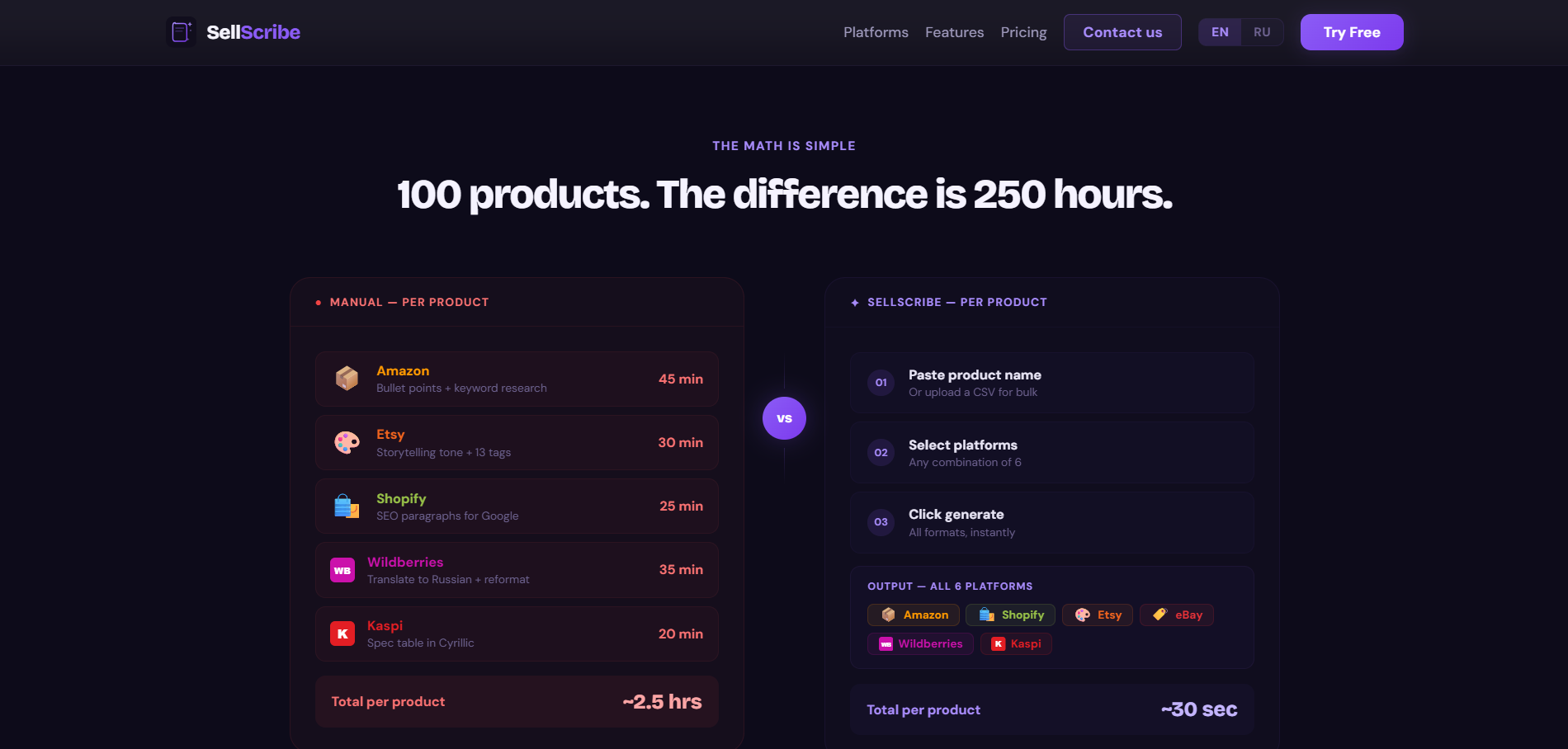Click the red dot beside MANUAL — PER PRODUCT
The width and height of the screenshot is (1568, 749).
coord(319,303)
